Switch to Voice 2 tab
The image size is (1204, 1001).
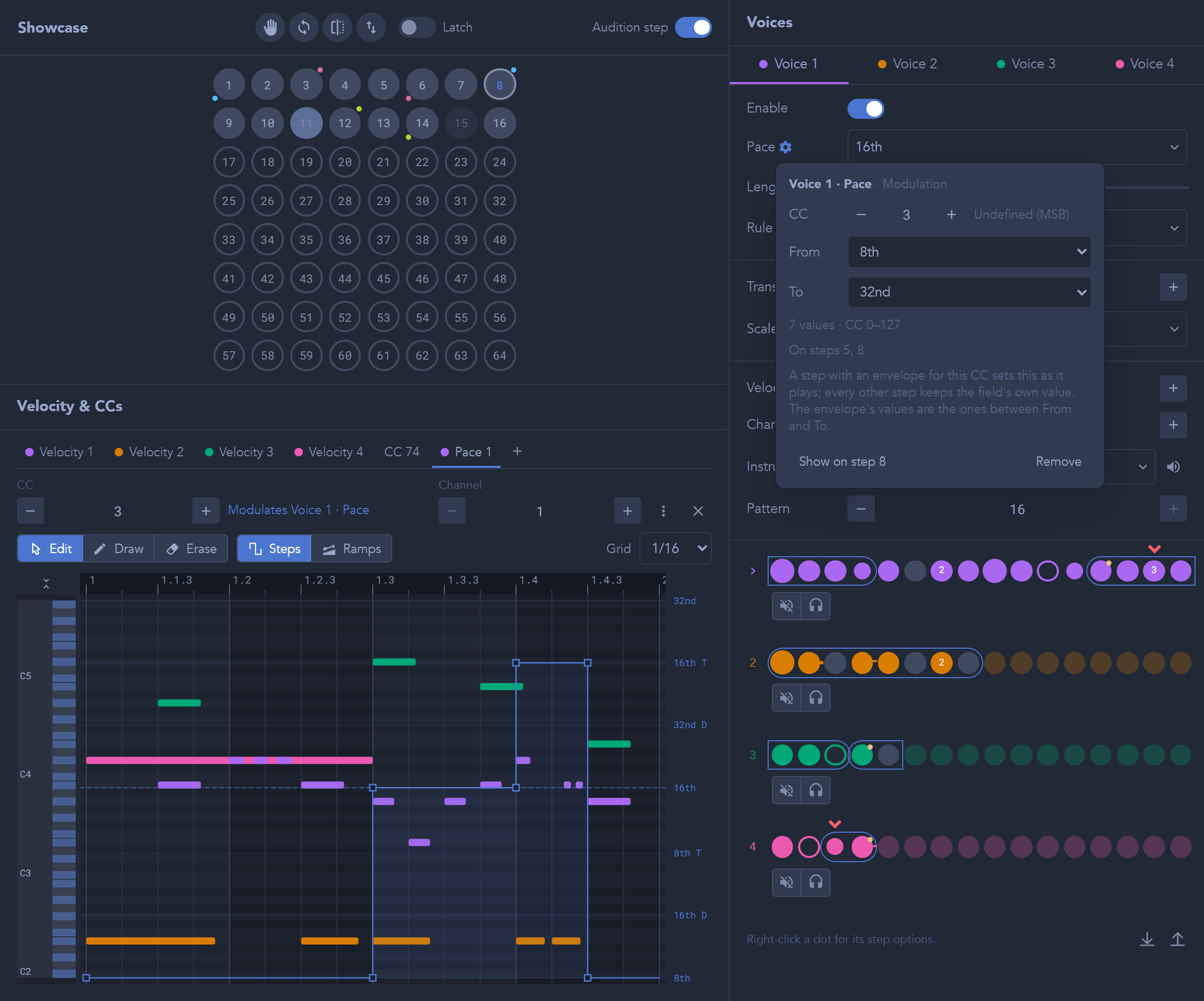pos(907,64)
